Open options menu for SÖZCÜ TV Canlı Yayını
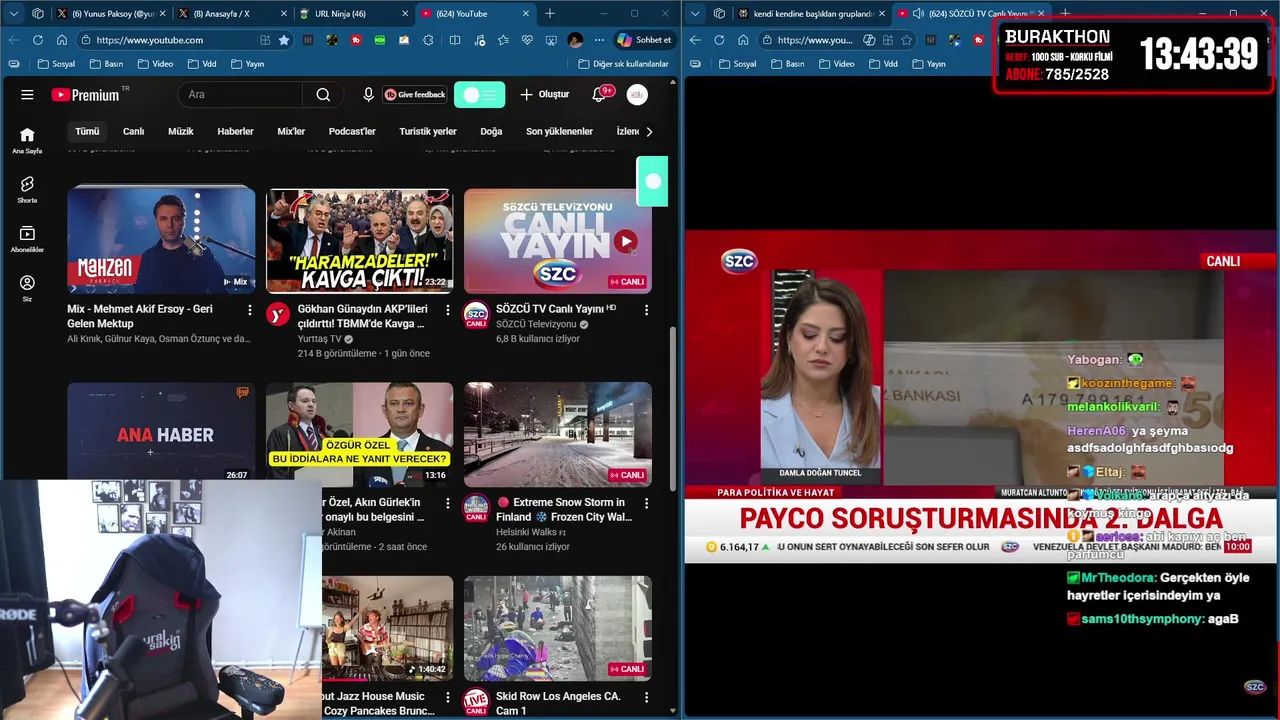The image size is (1280, 720). pyautogui.click(x=646, y=310)
